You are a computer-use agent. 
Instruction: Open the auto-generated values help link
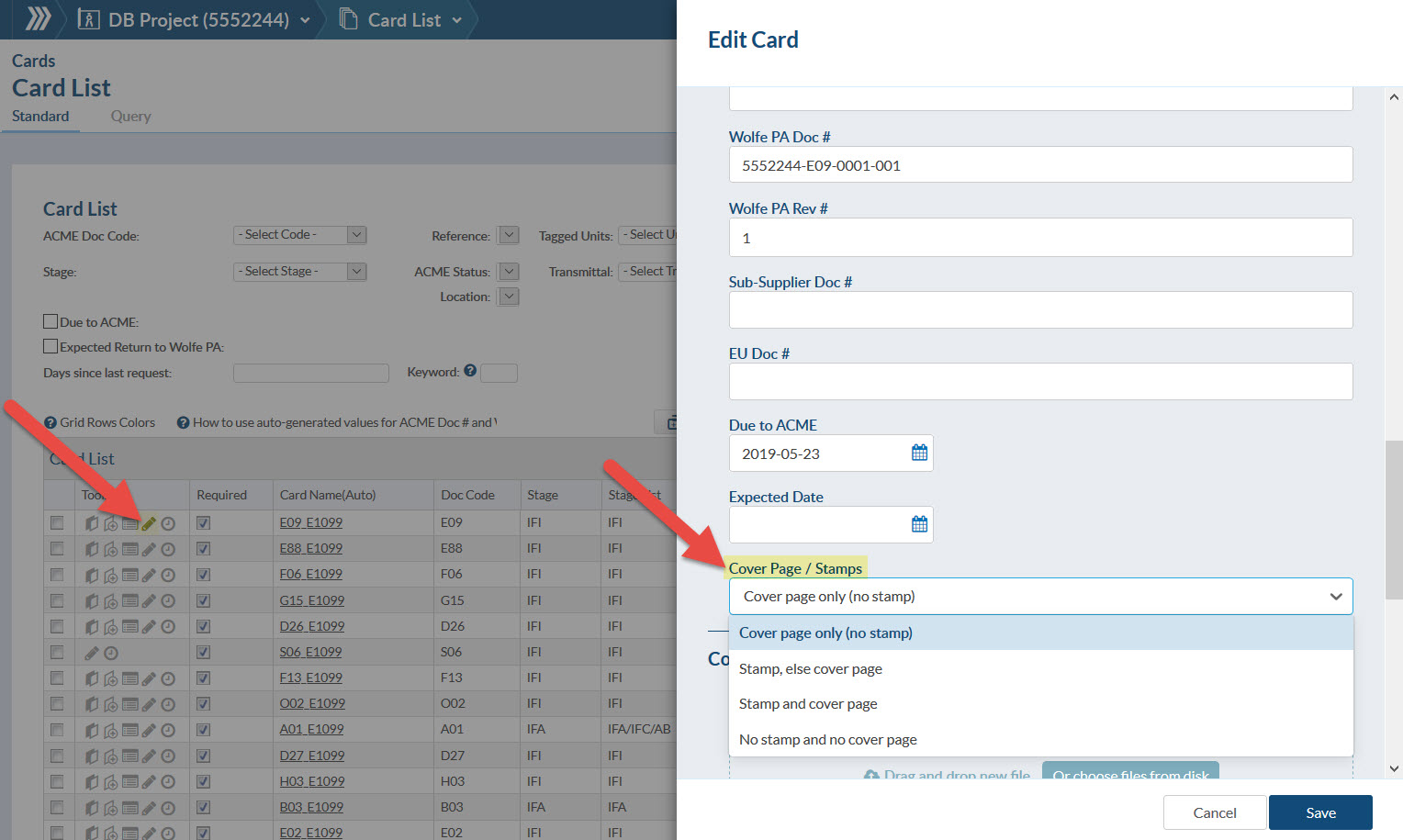(x=337, y=422)
